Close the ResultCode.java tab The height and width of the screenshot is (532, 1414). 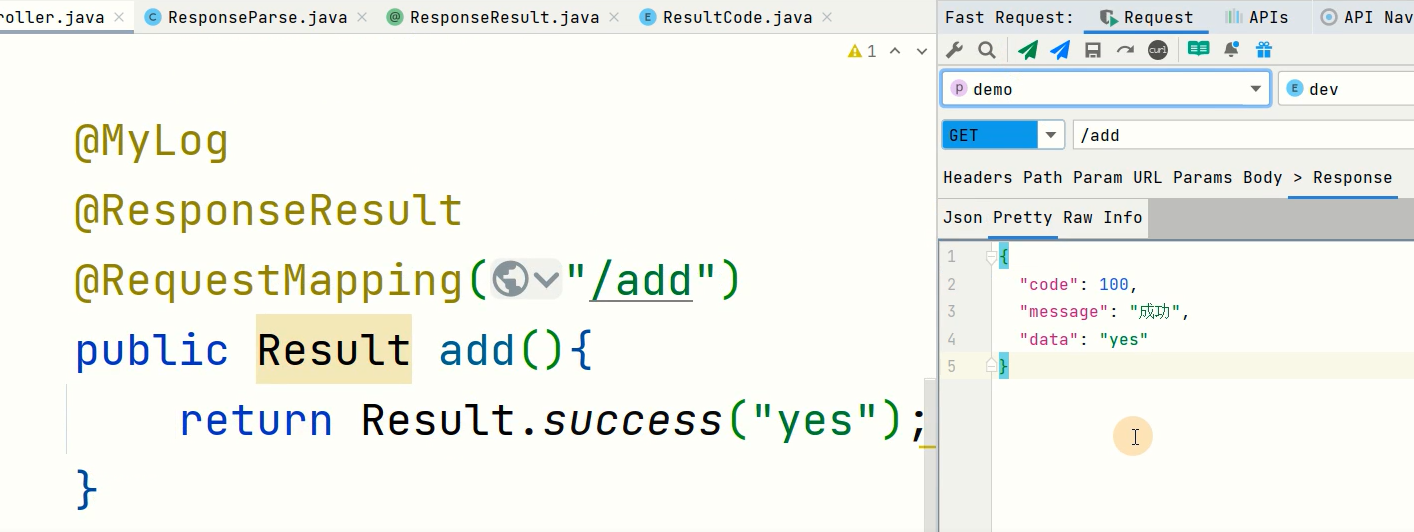tap(828, 17)
